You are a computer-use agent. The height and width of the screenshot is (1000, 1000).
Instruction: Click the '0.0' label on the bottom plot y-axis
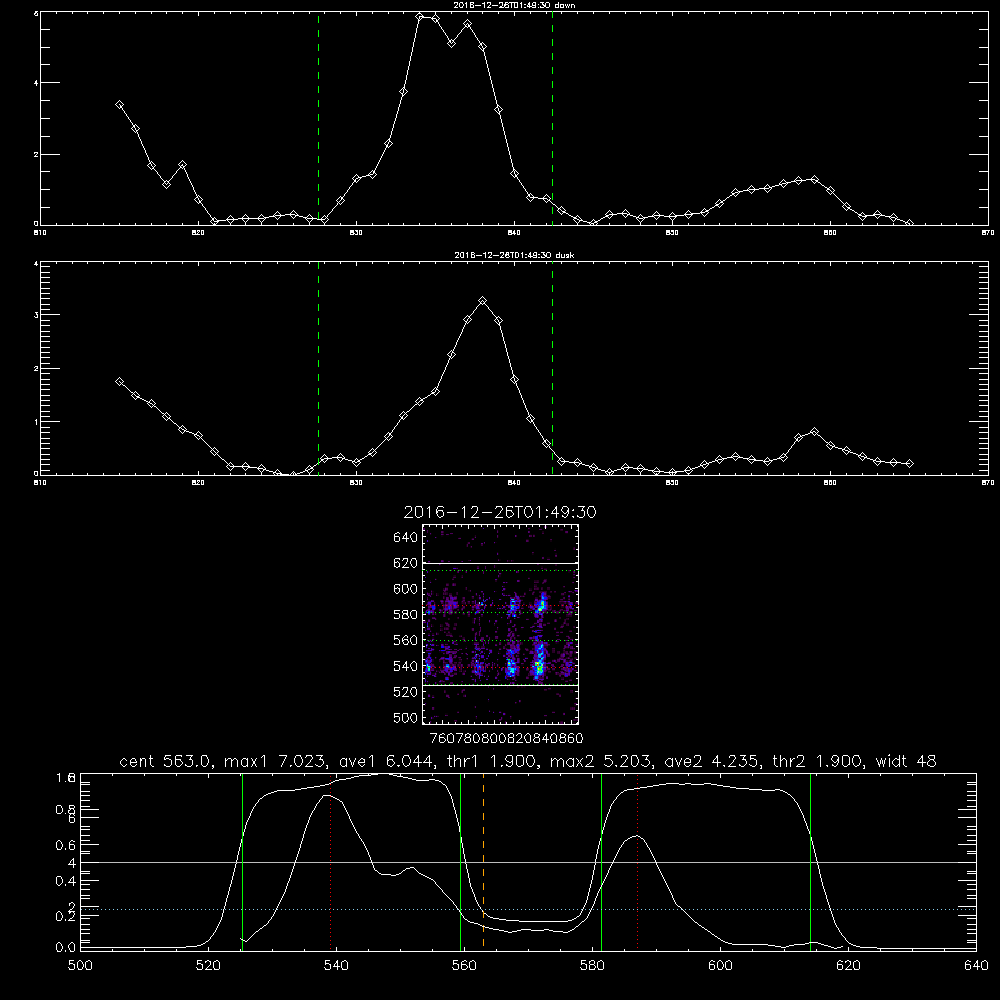click(x=66, y=948)
